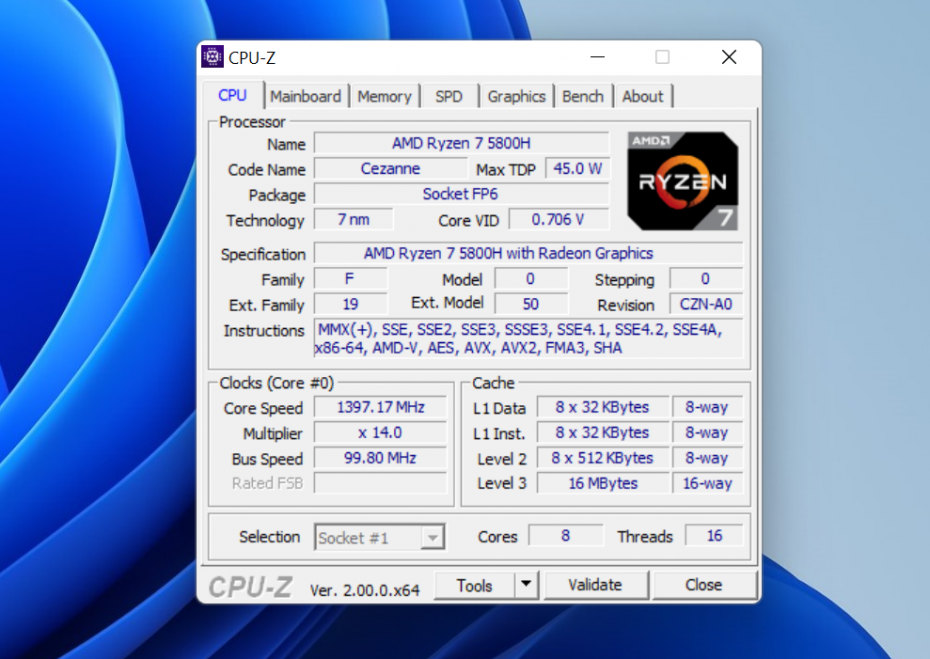This screenshot has width=930, height=659.
Task: Expand the Tools dropdown arrow
Action: (x=525, y=585)
